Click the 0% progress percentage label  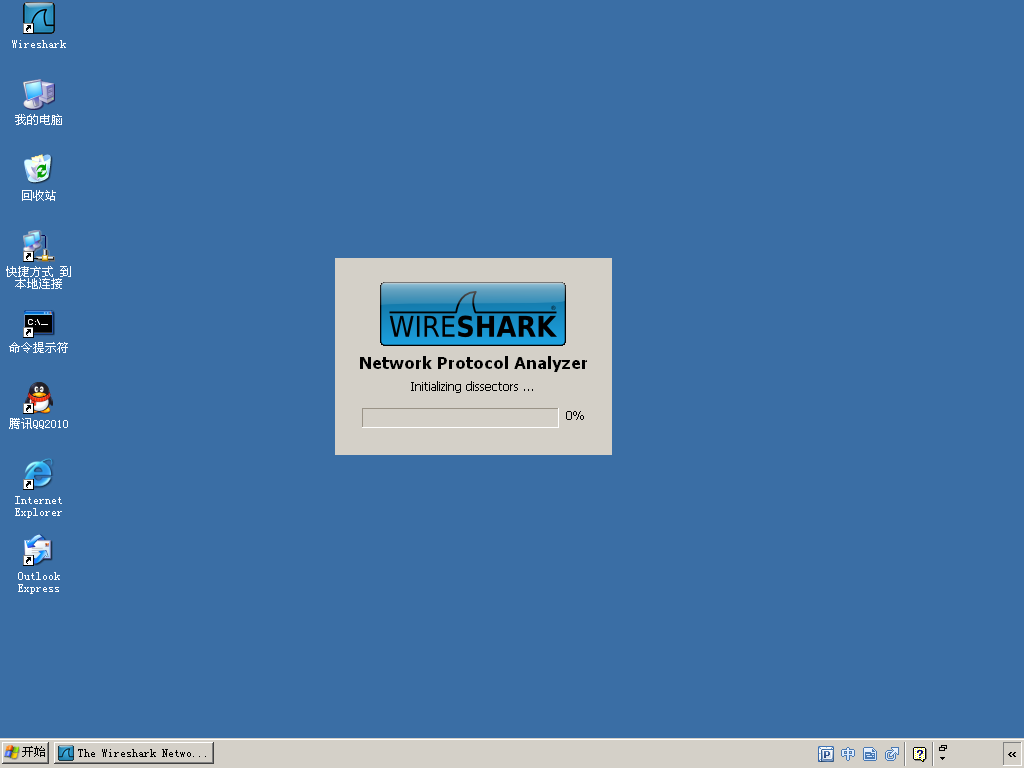point(575,415)
